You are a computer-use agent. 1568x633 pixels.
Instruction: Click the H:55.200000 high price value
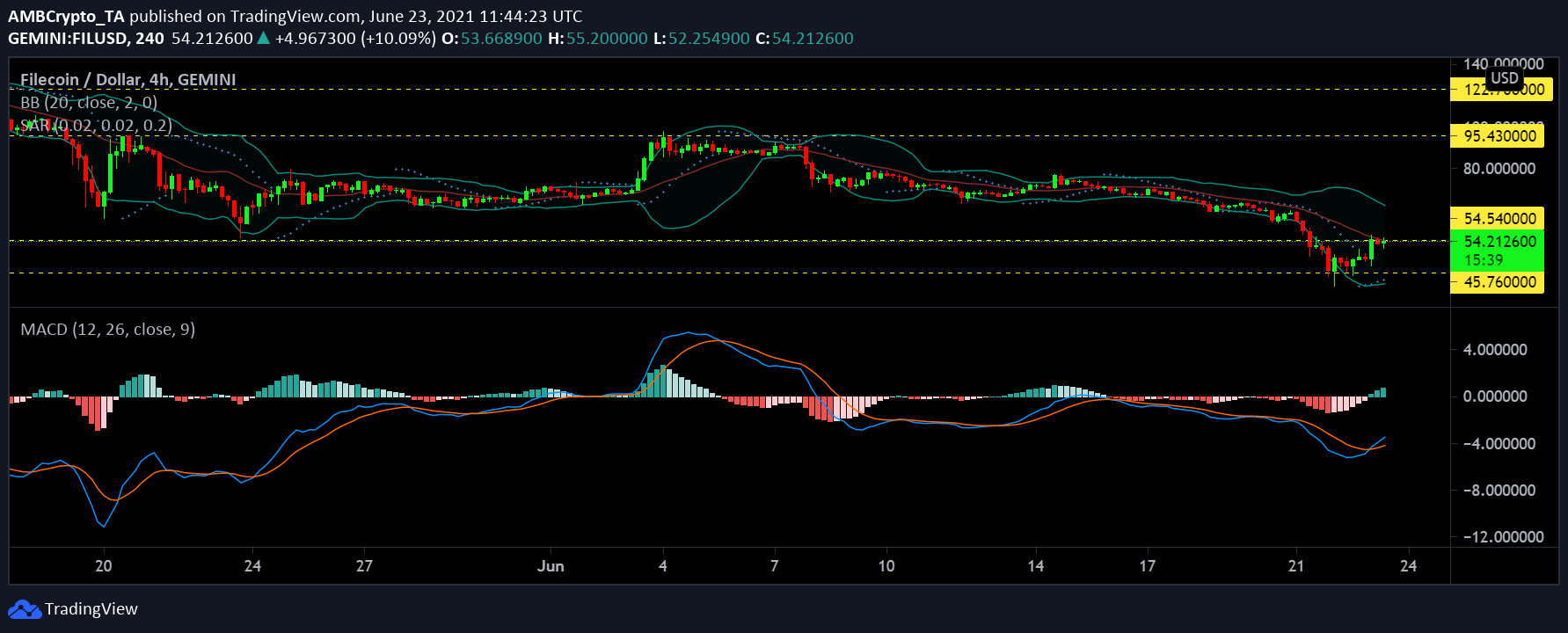tap(598, 38)
